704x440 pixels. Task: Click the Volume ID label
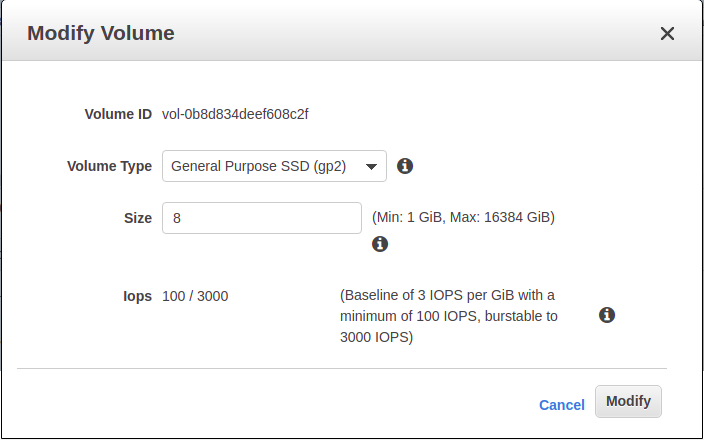pos(118,114)
